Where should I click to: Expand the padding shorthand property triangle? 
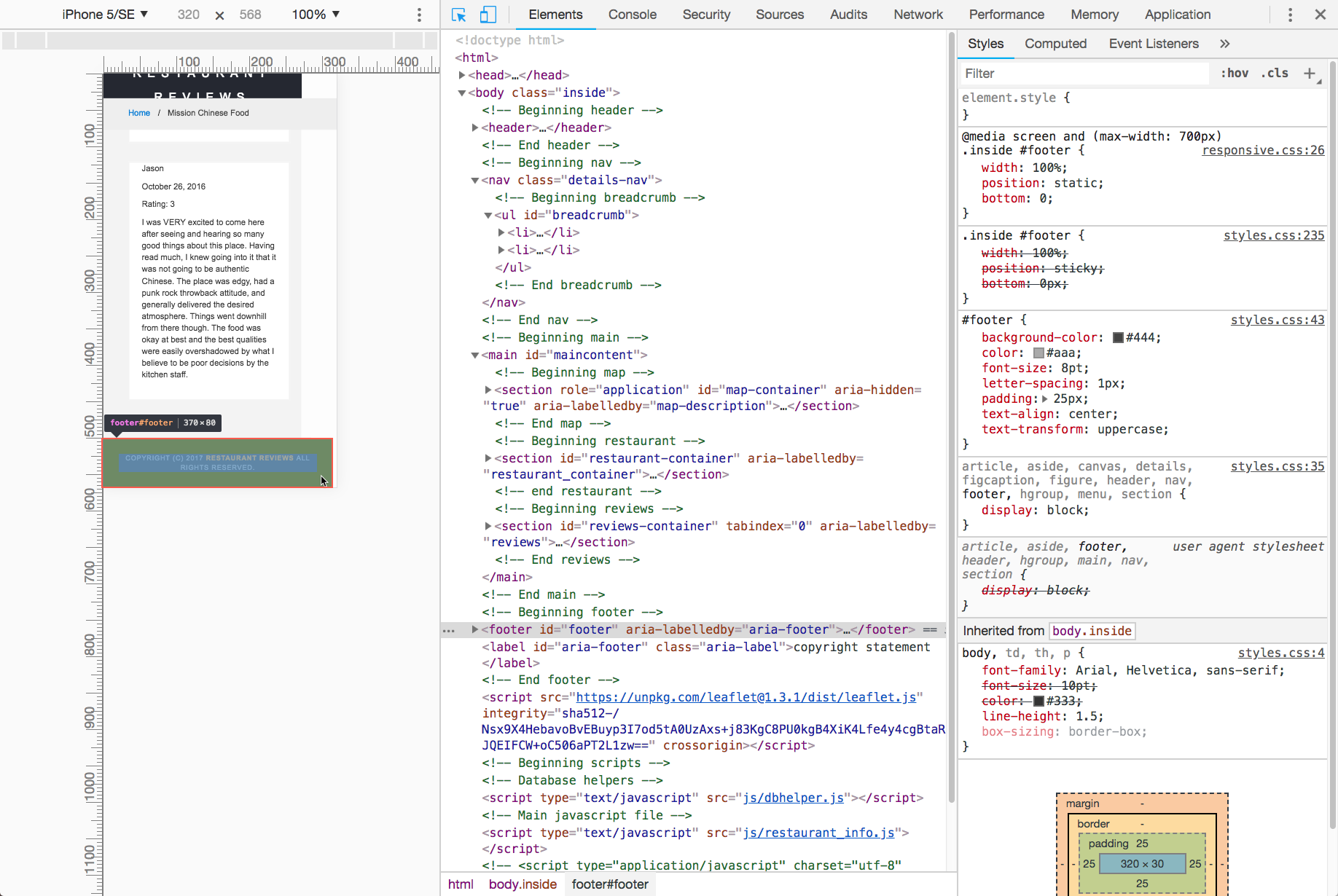click(x=1045, y=398)
